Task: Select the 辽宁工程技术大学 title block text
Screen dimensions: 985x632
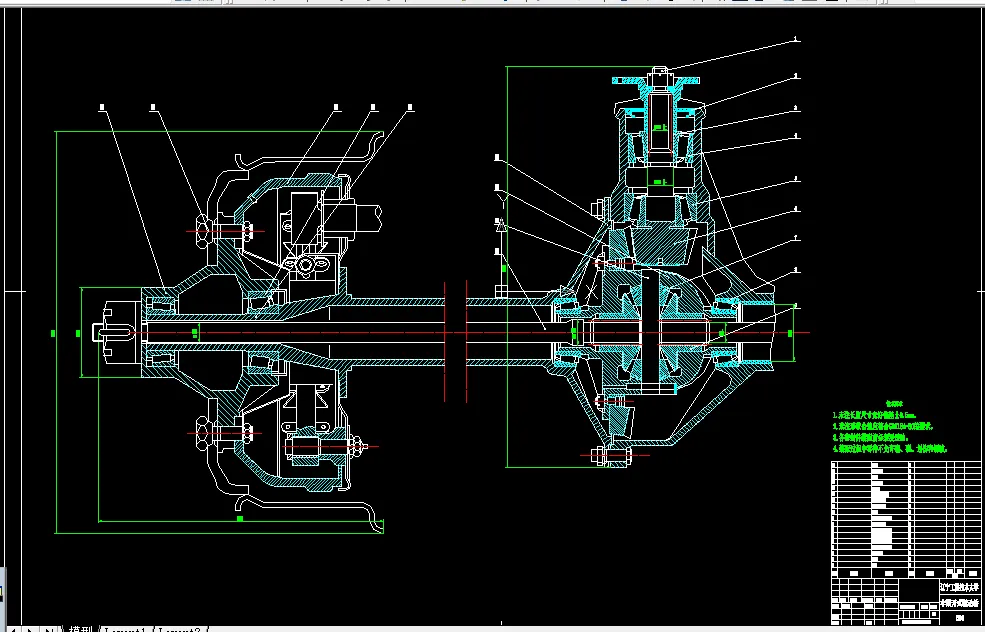Action: coord(959,587)
